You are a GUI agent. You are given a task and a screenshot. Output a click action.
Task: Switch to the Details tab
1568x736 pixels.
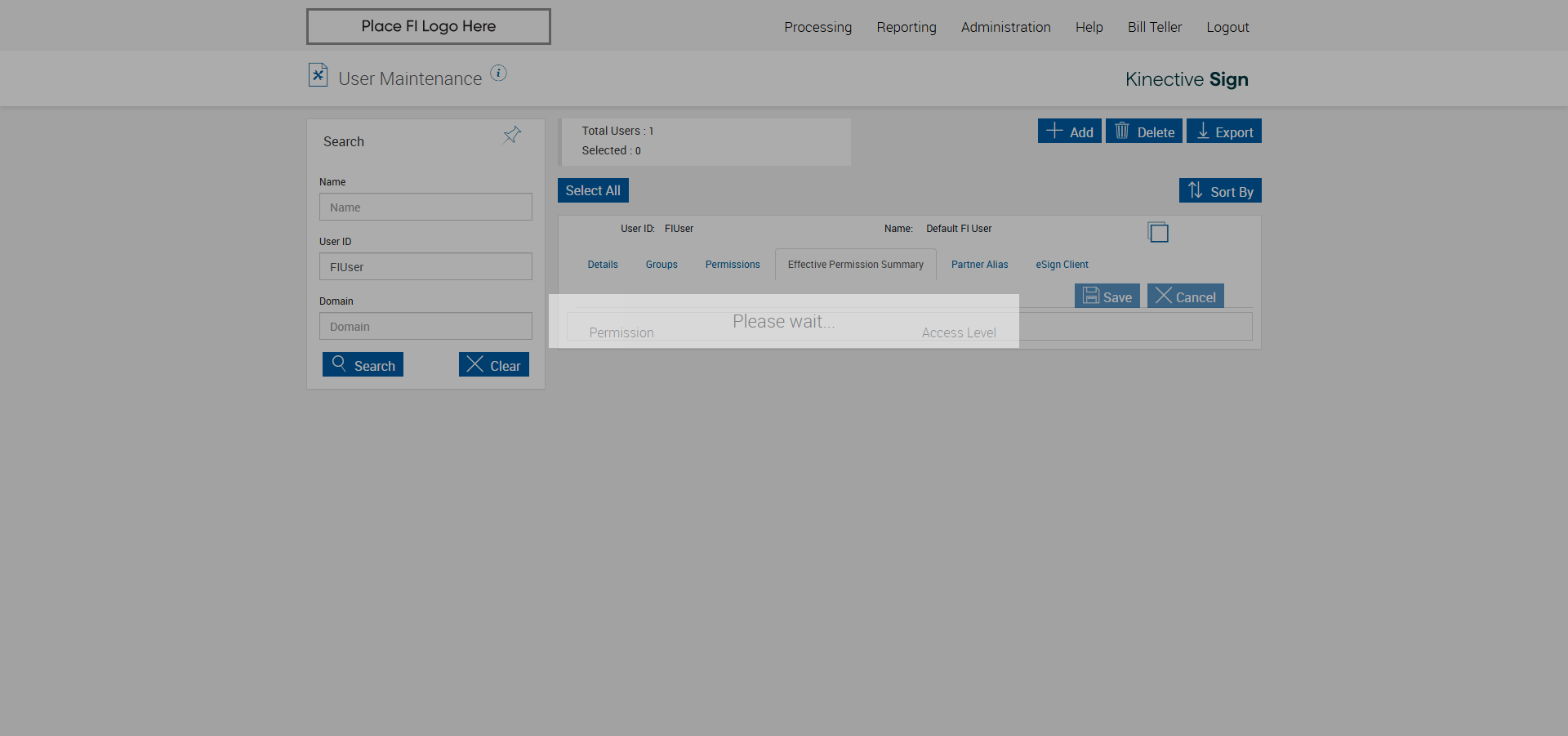coord(603,265)
